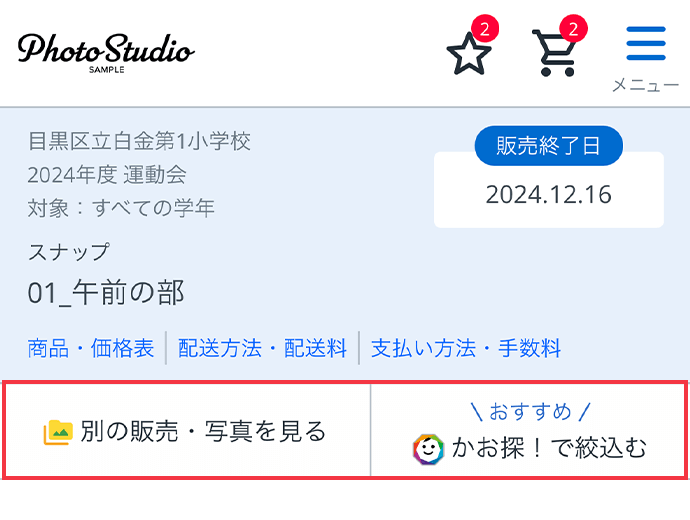Click the 01_午前の部 title
Image resolution: width=690 pixels, height=520 pixels.
tap(106, 293)
